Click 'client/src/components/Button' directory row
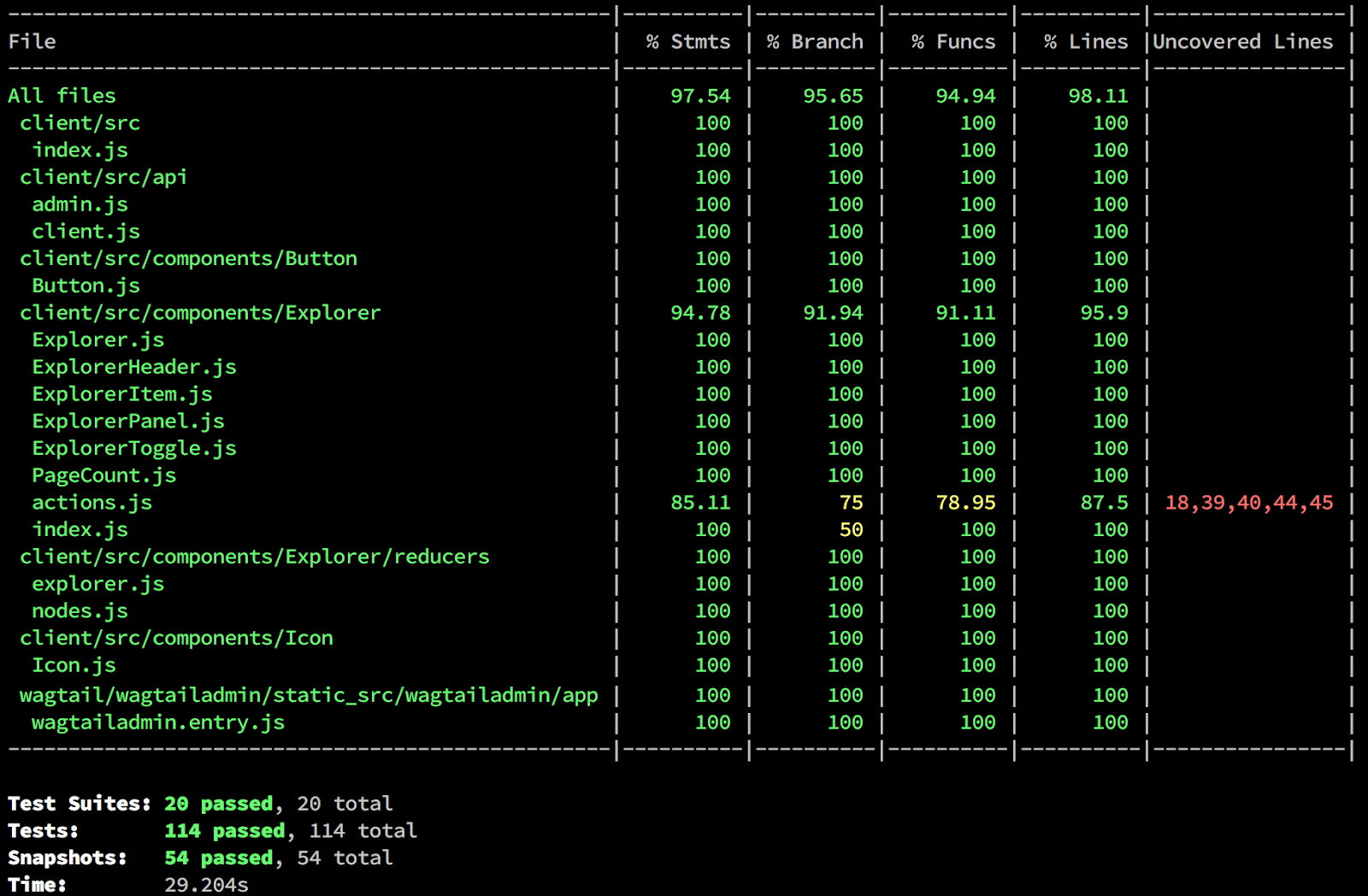This screenshot has height=896, width=1368. coord(188,258)
